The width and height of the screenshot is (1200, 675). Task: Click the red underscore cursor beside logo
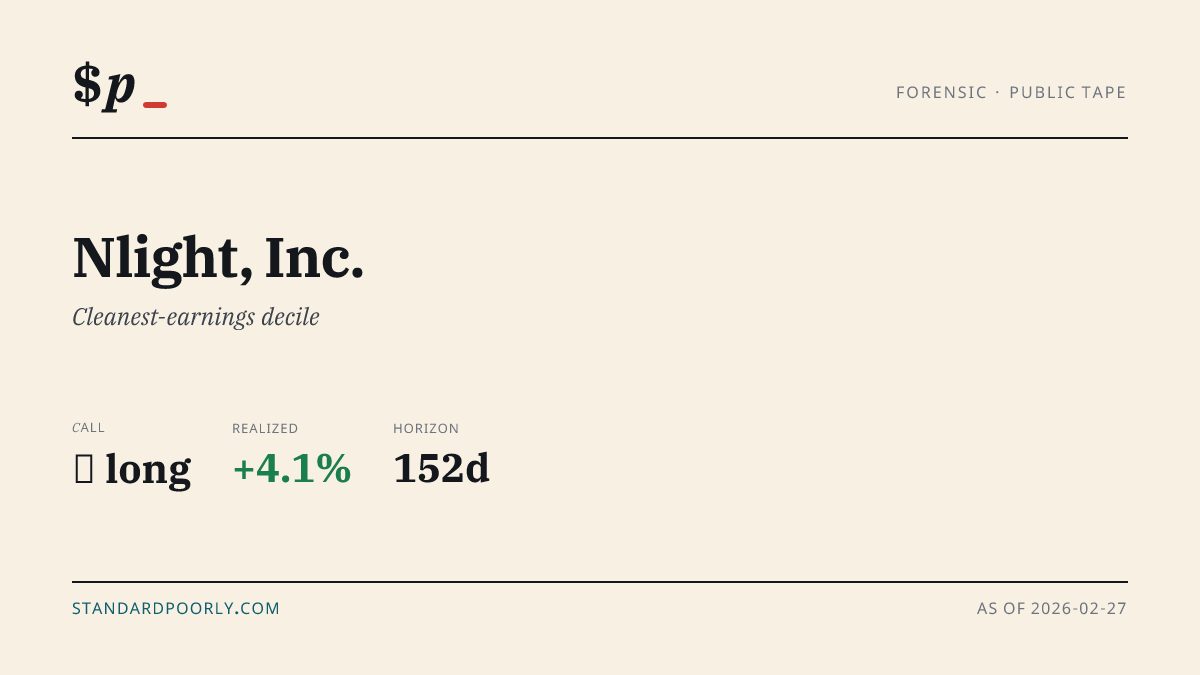155,105
